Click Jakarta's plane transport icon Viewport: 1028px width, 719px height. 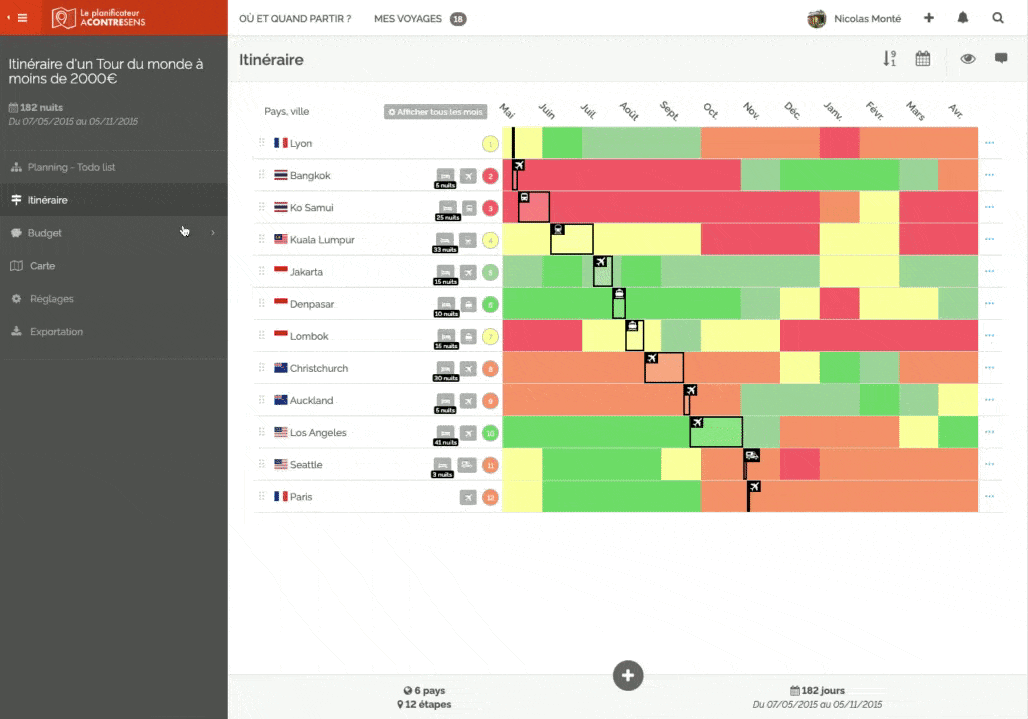468,272
